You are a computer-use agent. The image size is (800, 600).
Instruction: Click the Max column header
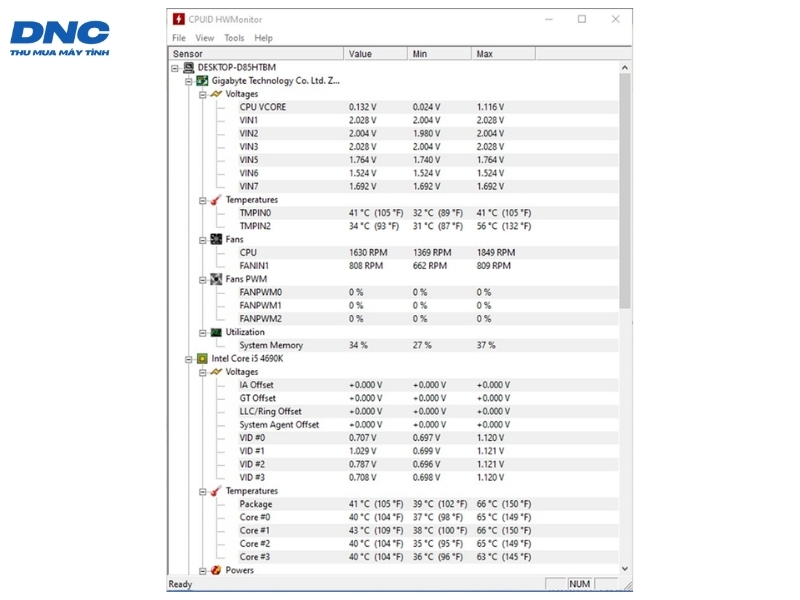503,54
